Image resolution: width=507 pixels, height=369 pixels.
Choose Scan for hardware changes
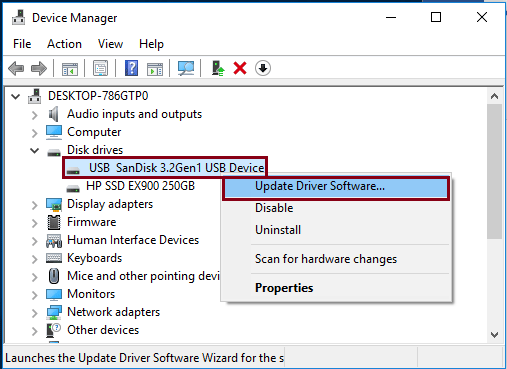(336, 259)
